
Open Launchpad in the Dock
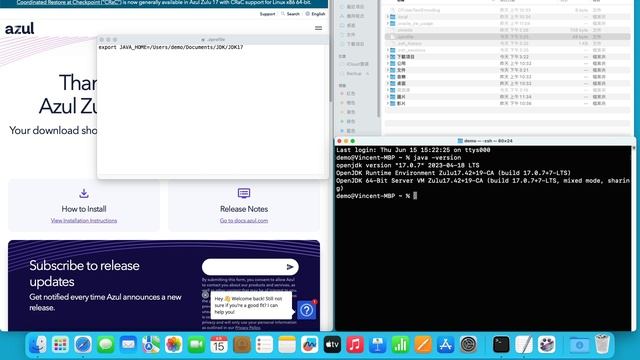pos(60,345)
